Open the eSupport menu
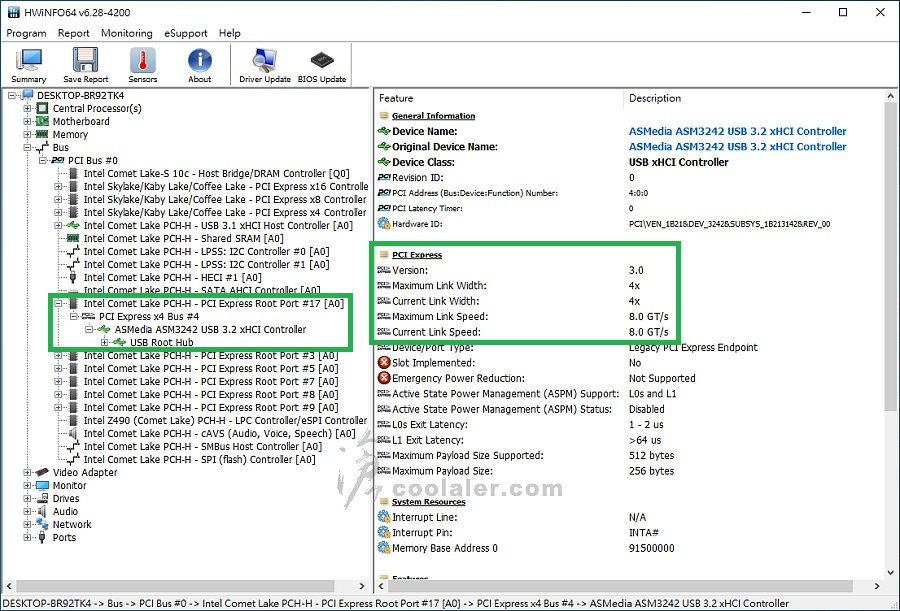Viewport: 900px width, 611px height. 186,33
